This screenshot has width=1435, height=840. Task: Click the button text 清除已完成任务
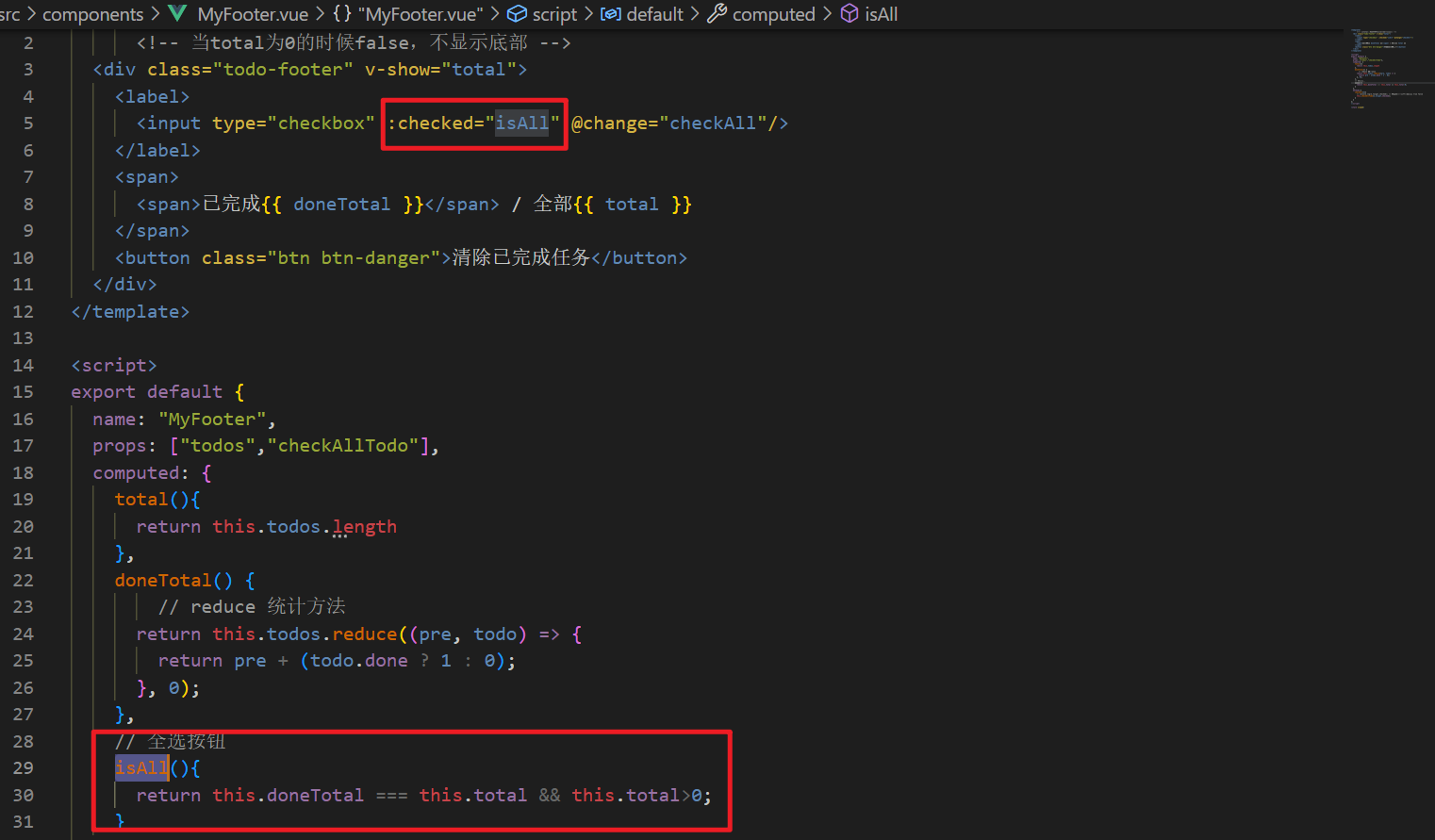click(521, 258)
